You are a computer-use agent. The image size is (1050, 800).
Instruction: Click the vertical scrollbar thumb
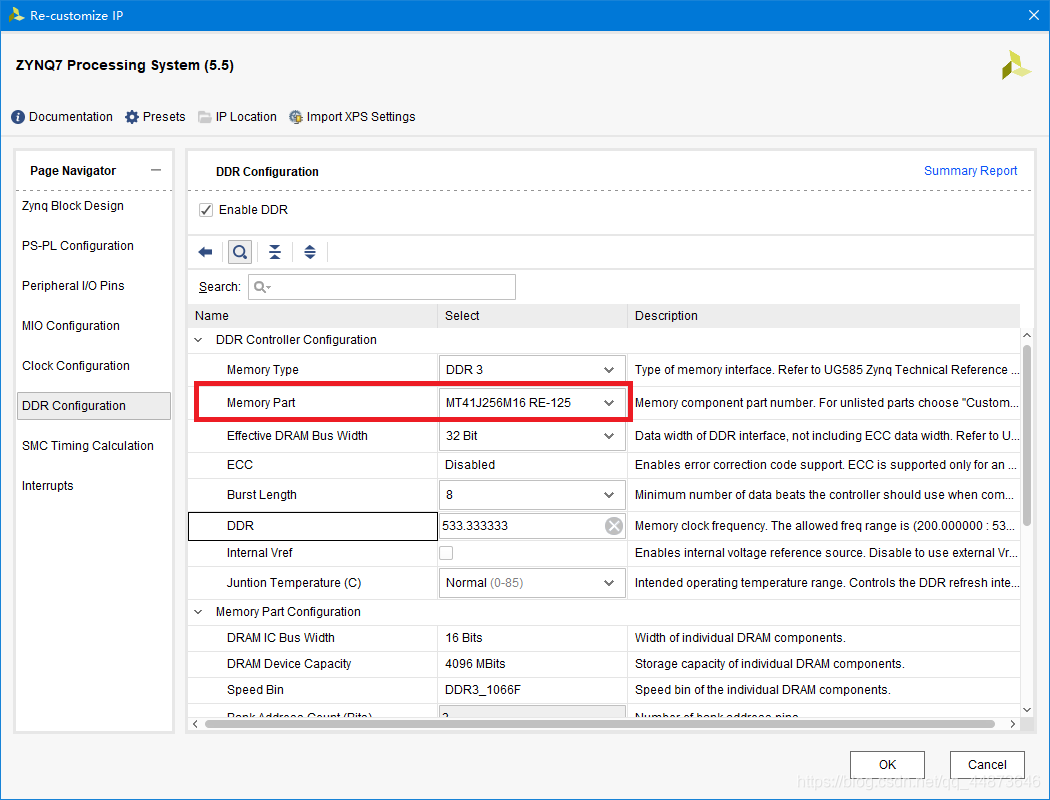[x=1027, y=435]
